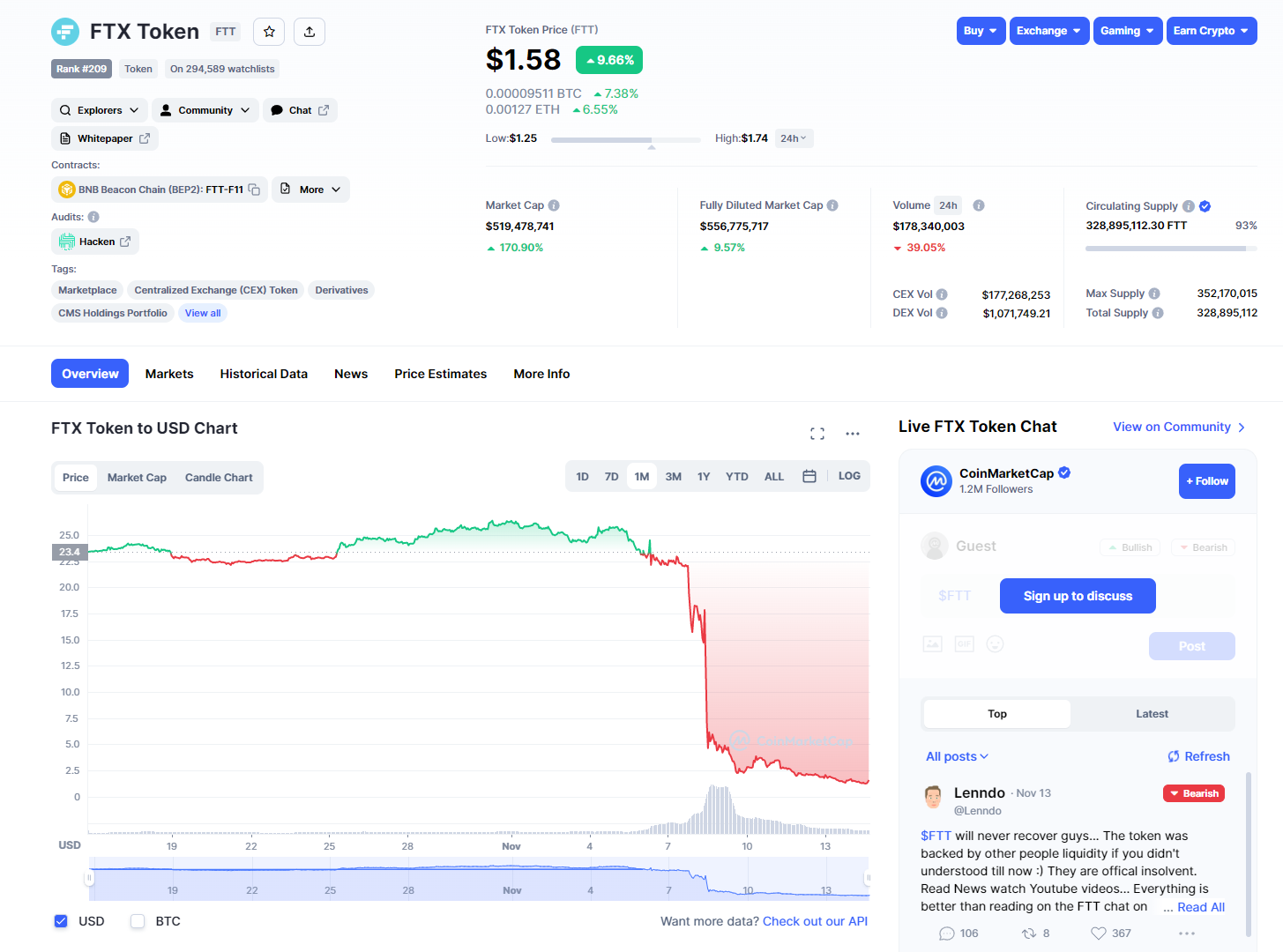Add FTX Token to watchlist star
The width and height of the screenshot is (1283, 952).
point(269,32)
